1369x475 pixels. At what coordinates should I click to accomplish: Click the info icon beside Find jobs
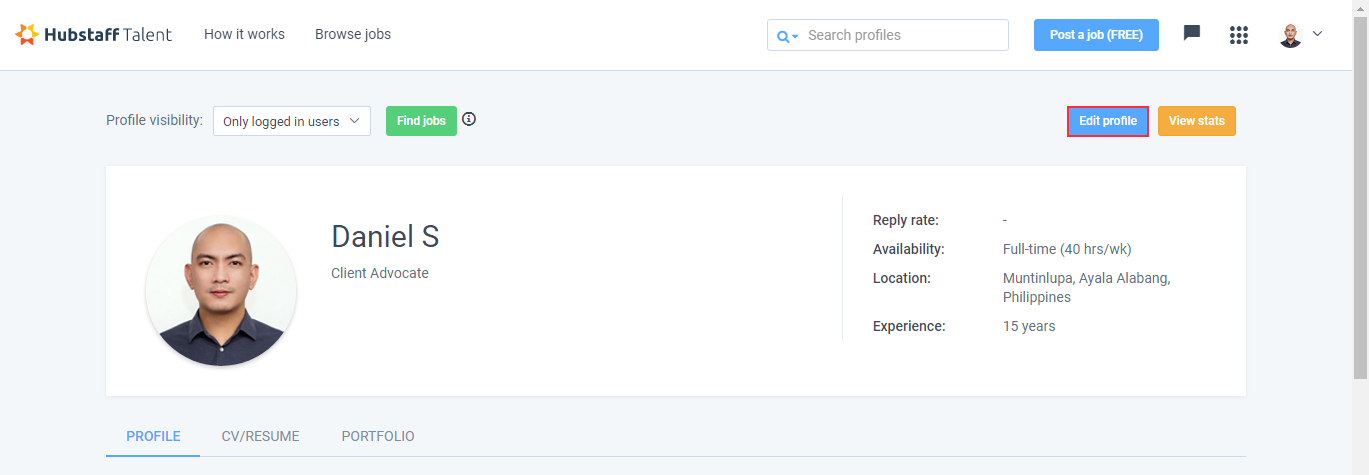(x=469, y=120)
